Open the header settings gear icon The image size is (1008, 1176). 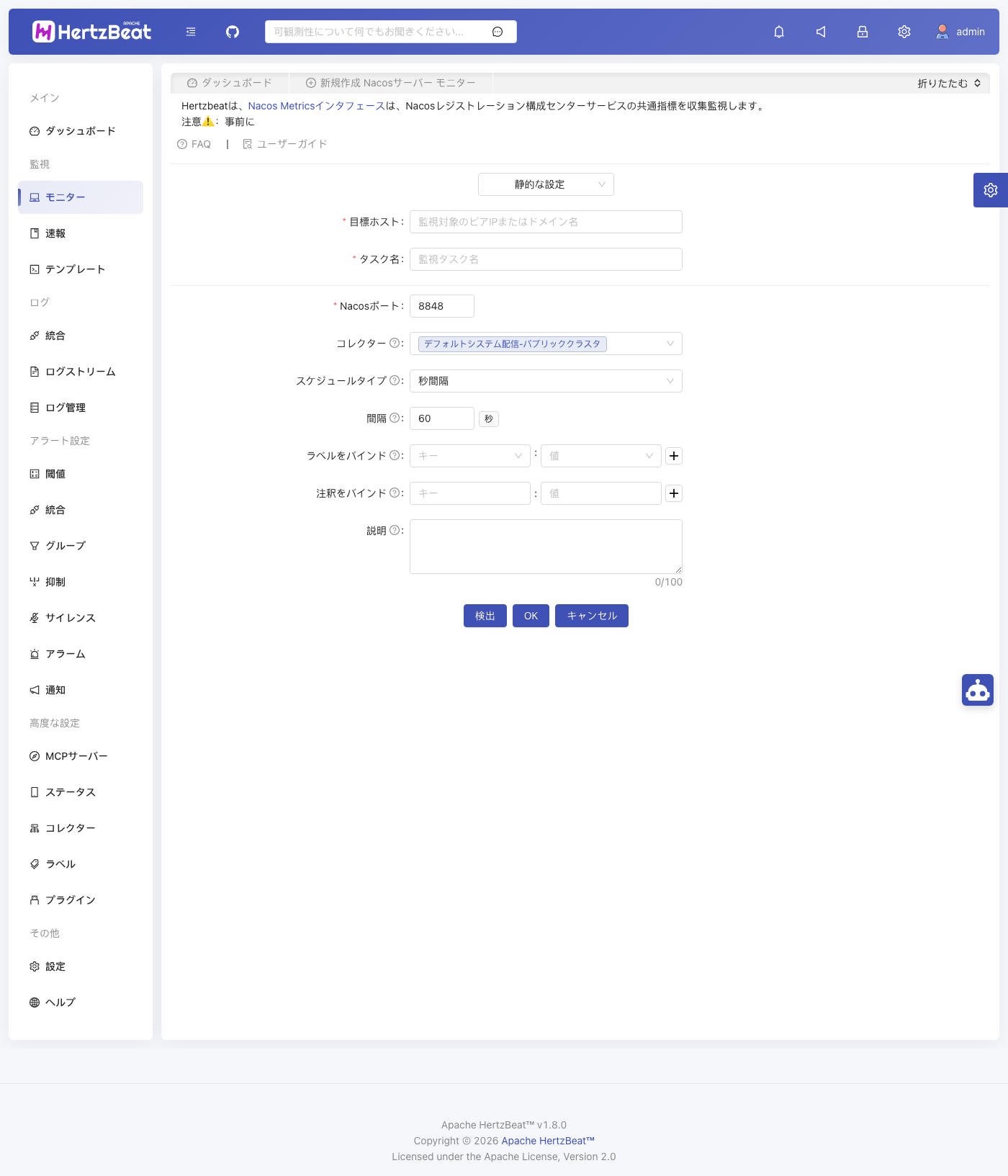pyautogui.click(x=904, y=32)
